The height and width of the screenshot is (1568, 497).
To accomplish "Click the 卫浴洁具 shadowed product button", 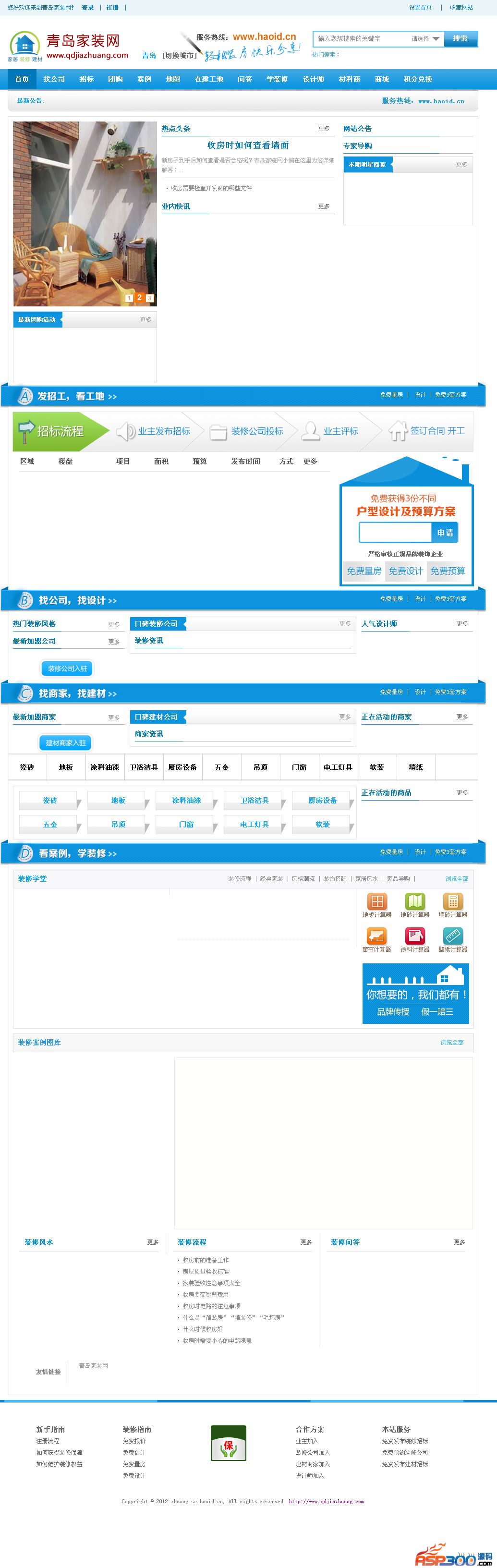I will coord(255,801).
